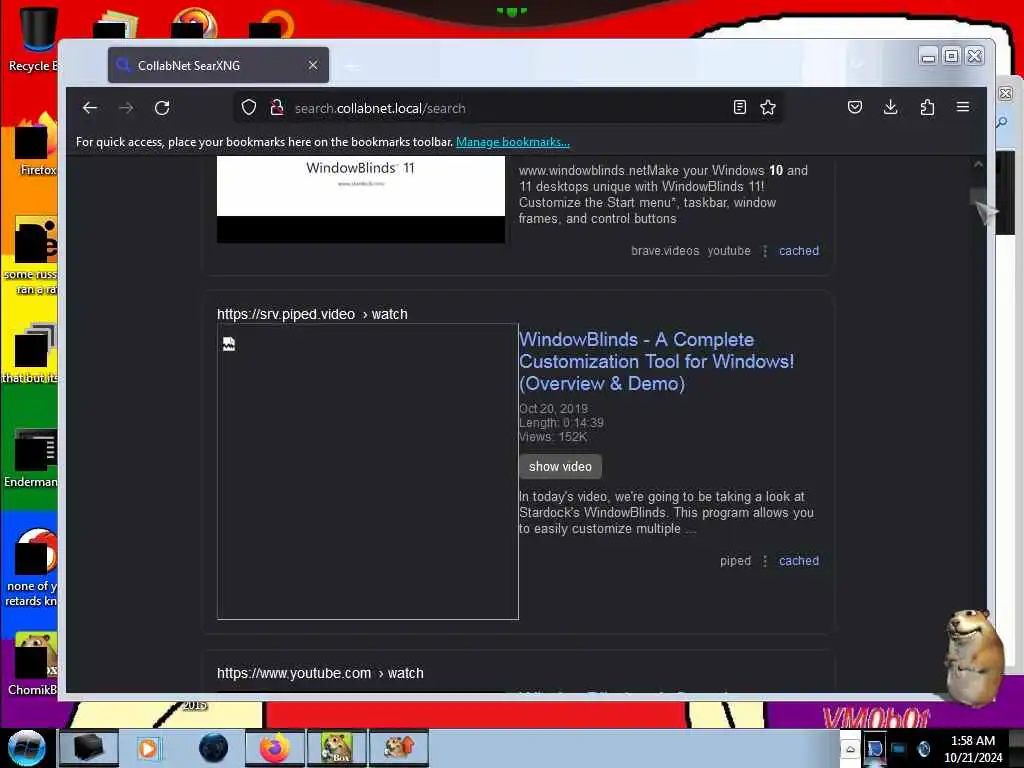Screen dimensions: 1024x768
Task: Open the hamster Box taskbar icon
Action: (x=336, y=748)
